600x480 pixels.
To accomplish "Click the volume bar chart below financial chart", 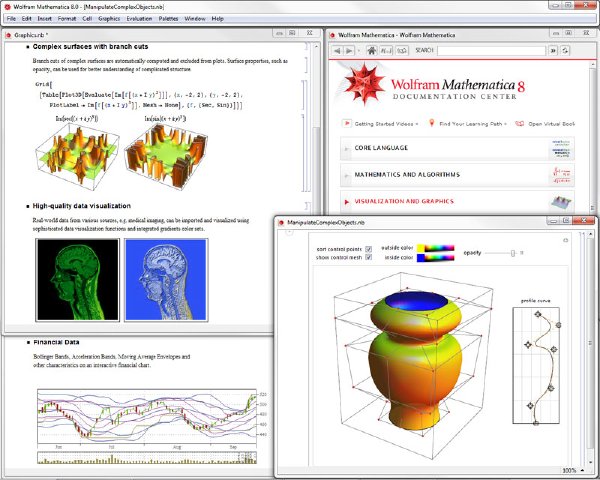I will tap(147, 458).
